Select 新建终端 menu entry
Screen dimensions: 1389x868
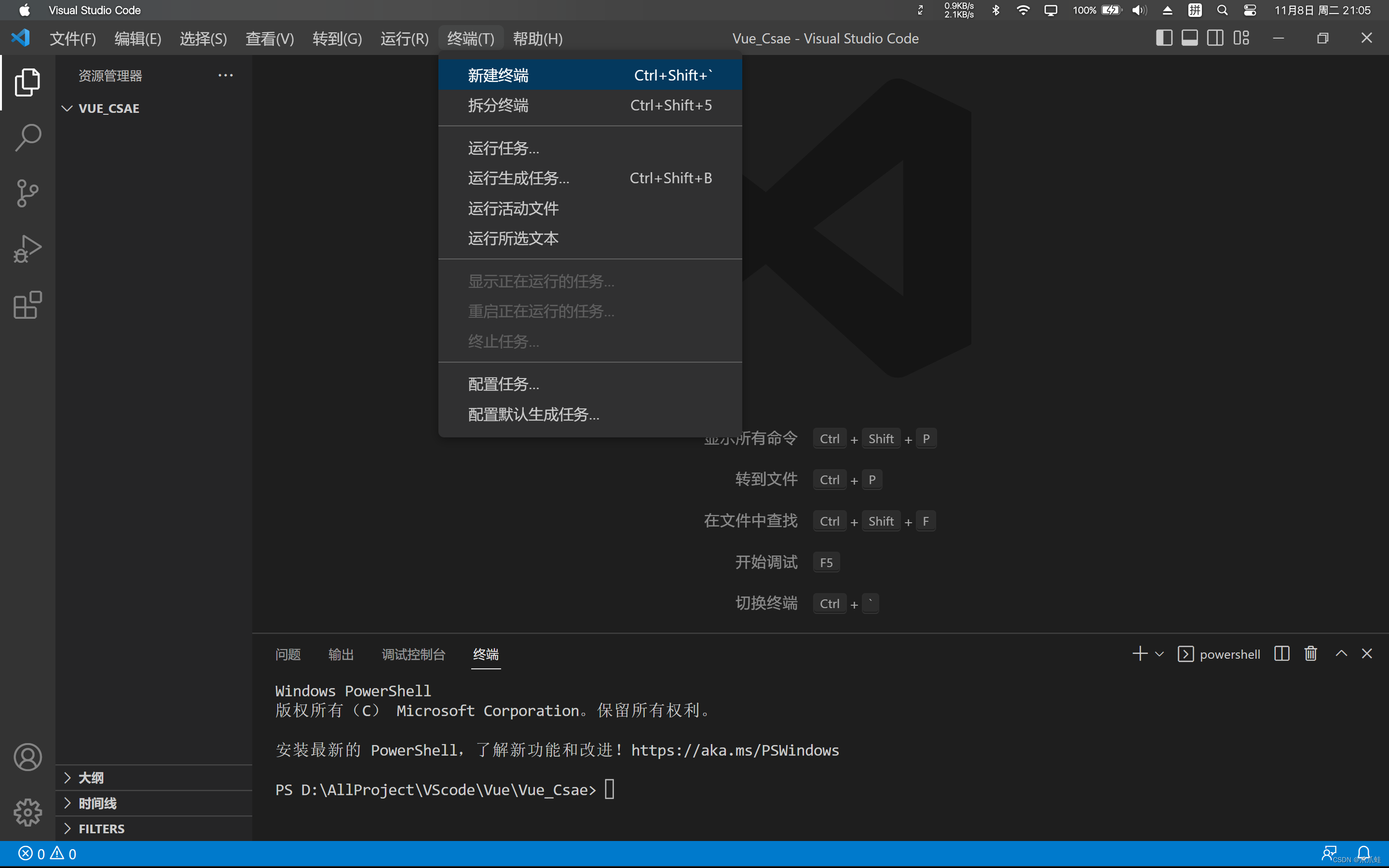pyautogui.click(x=590, y=75)
